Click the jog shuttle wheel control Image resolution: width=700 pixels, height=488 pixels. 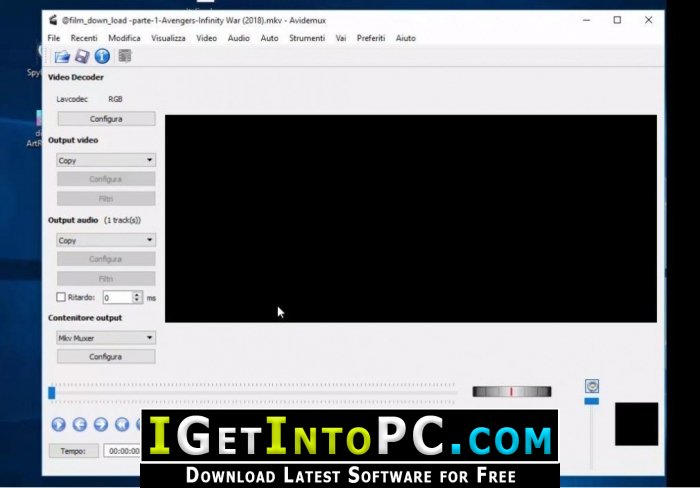click(x=512, y=392)
